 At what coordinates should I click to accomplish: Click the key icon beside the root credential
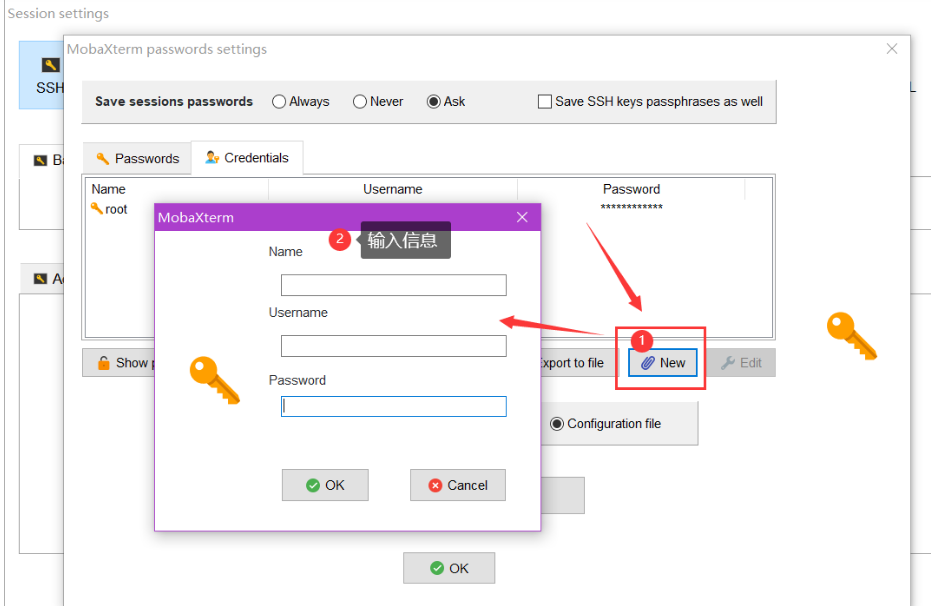pos(97,208)
